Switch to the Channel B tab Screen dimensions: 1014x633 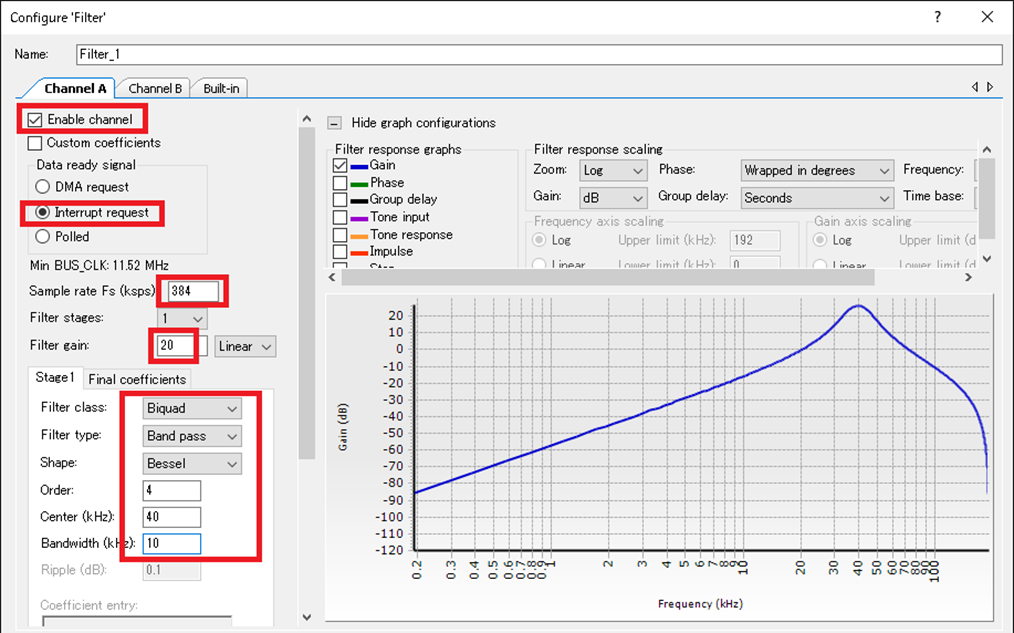point(155,89)
